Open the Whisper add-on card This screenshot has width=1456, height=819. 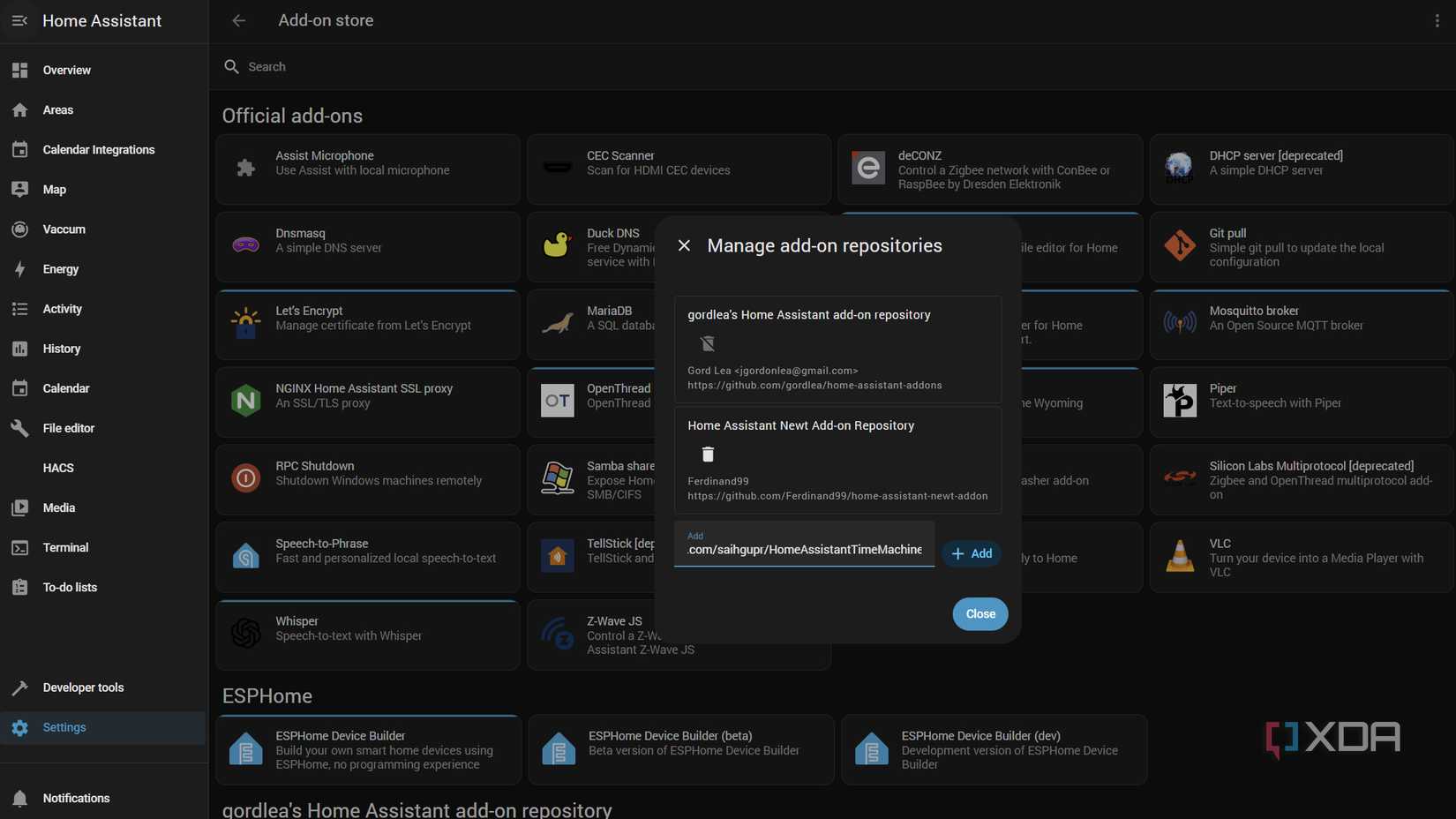coord(368,635)
